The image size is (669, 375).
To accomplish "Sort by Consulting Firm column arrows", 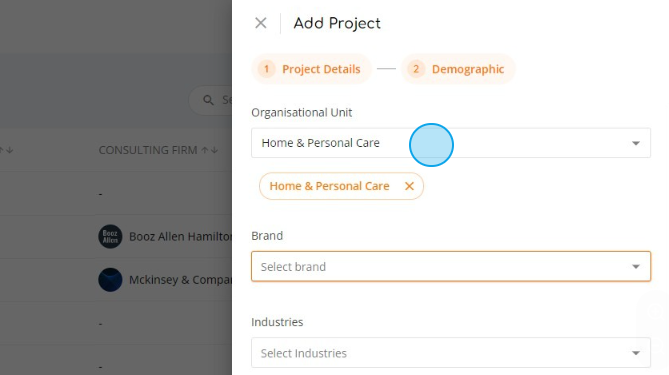I will tap(209, 150).
